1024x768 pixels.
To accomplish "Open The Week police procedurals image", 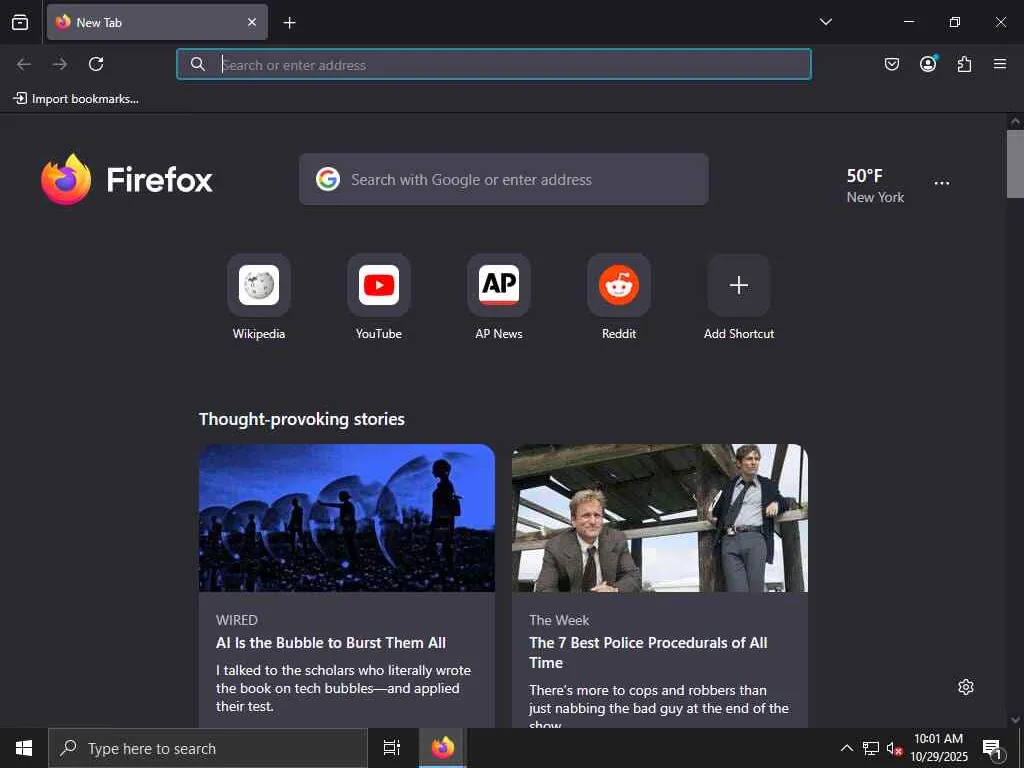I will point(660,518).
